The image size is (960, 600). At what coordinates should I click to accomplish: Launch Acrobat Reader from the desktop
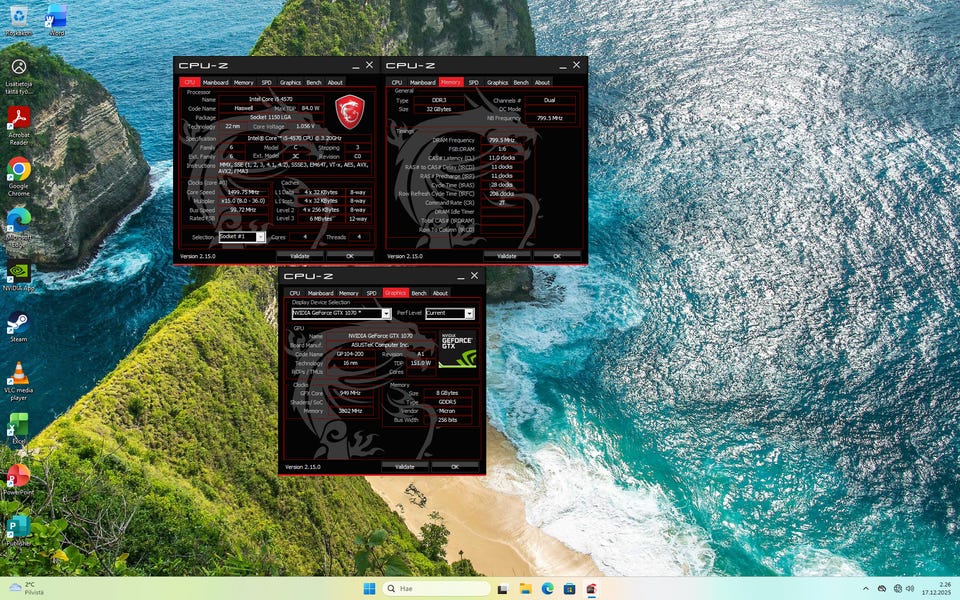pyautogui.click(x=18, y=126)
